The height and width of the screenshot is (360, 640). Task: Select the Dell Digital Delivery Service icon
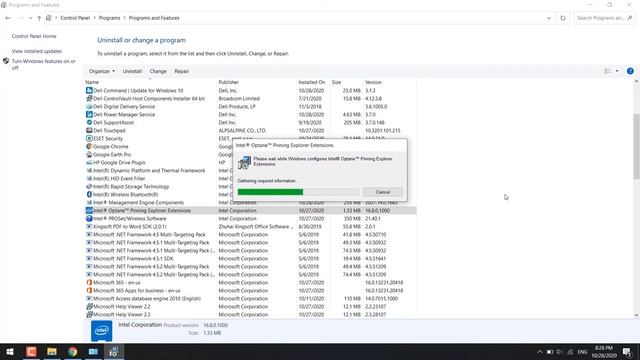(x=89, y=106)
